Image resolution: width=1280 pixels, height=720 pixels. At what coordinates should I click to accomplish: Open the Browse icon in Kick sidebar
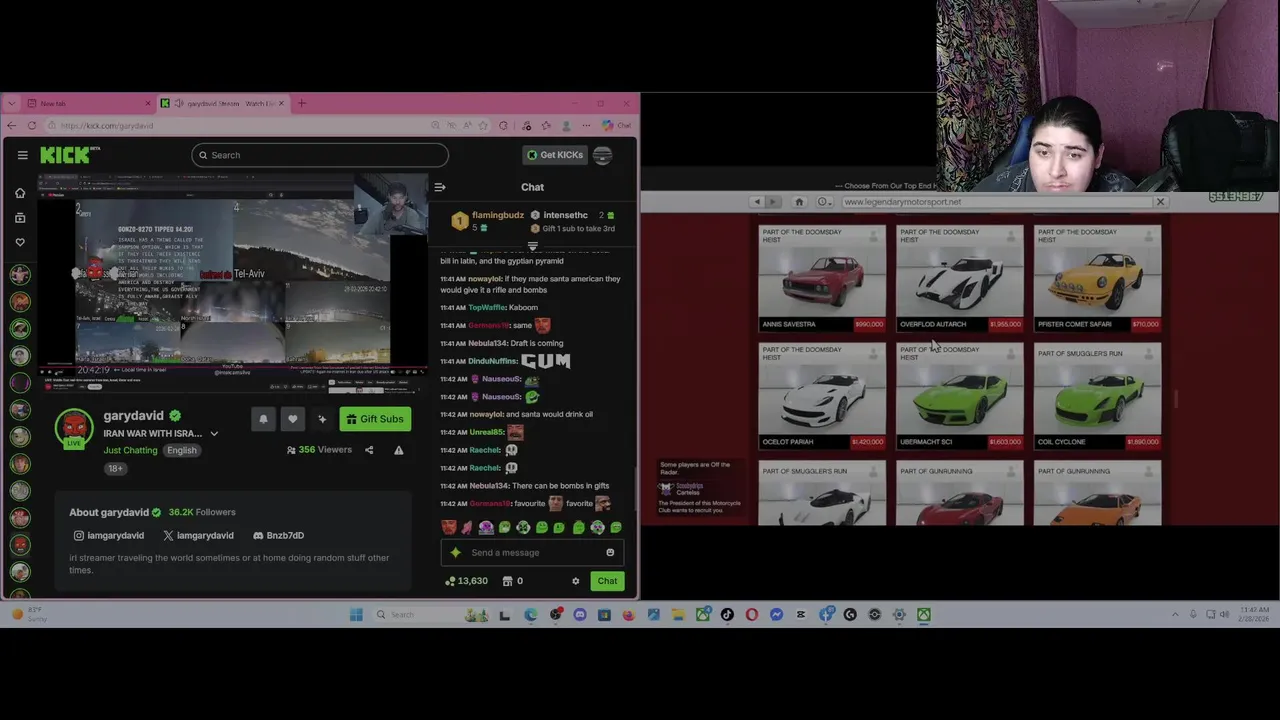pos(20,218)
